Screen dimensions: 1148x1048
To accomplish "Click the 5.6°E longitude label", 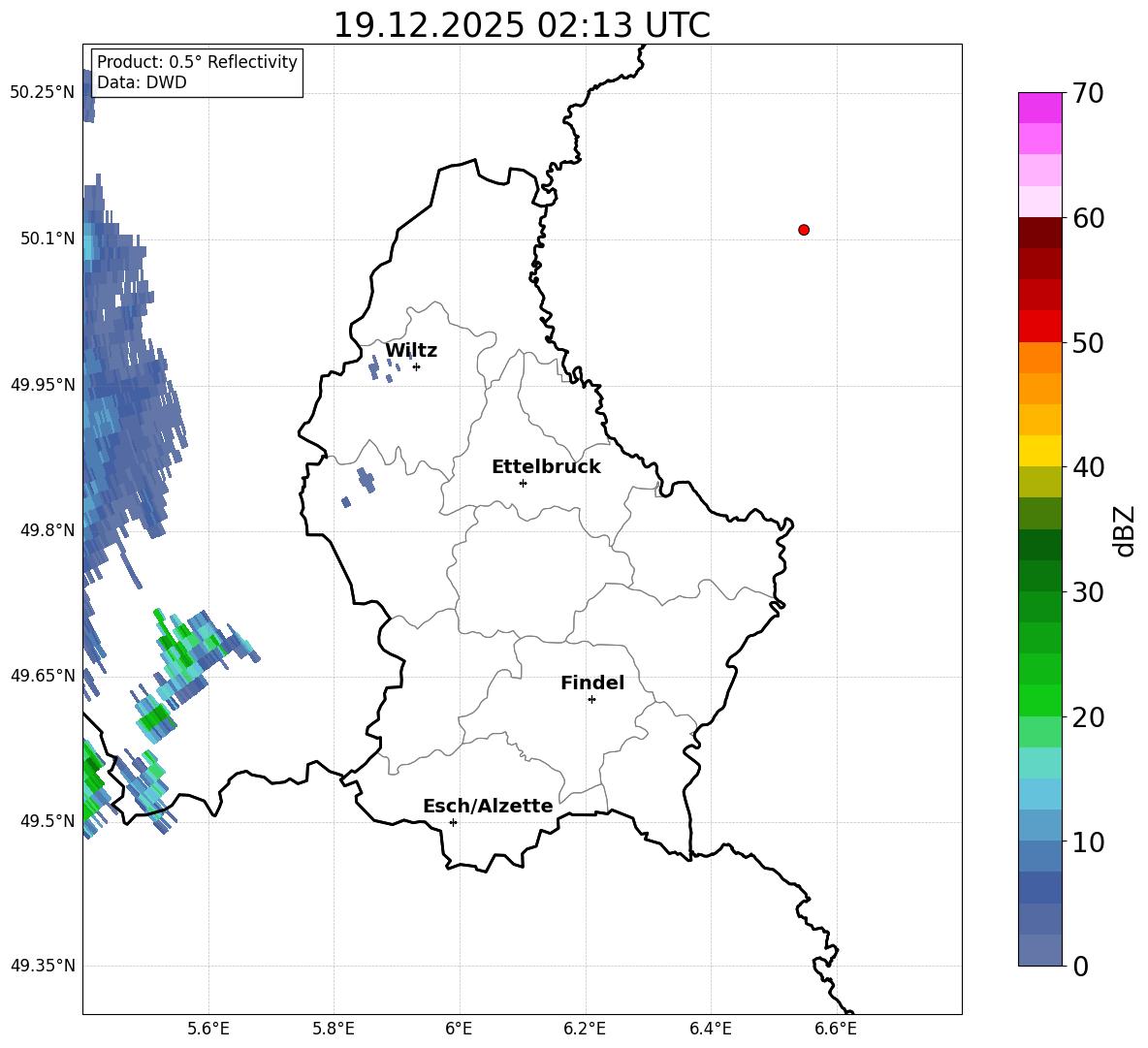I will [x=208, y=1029].
